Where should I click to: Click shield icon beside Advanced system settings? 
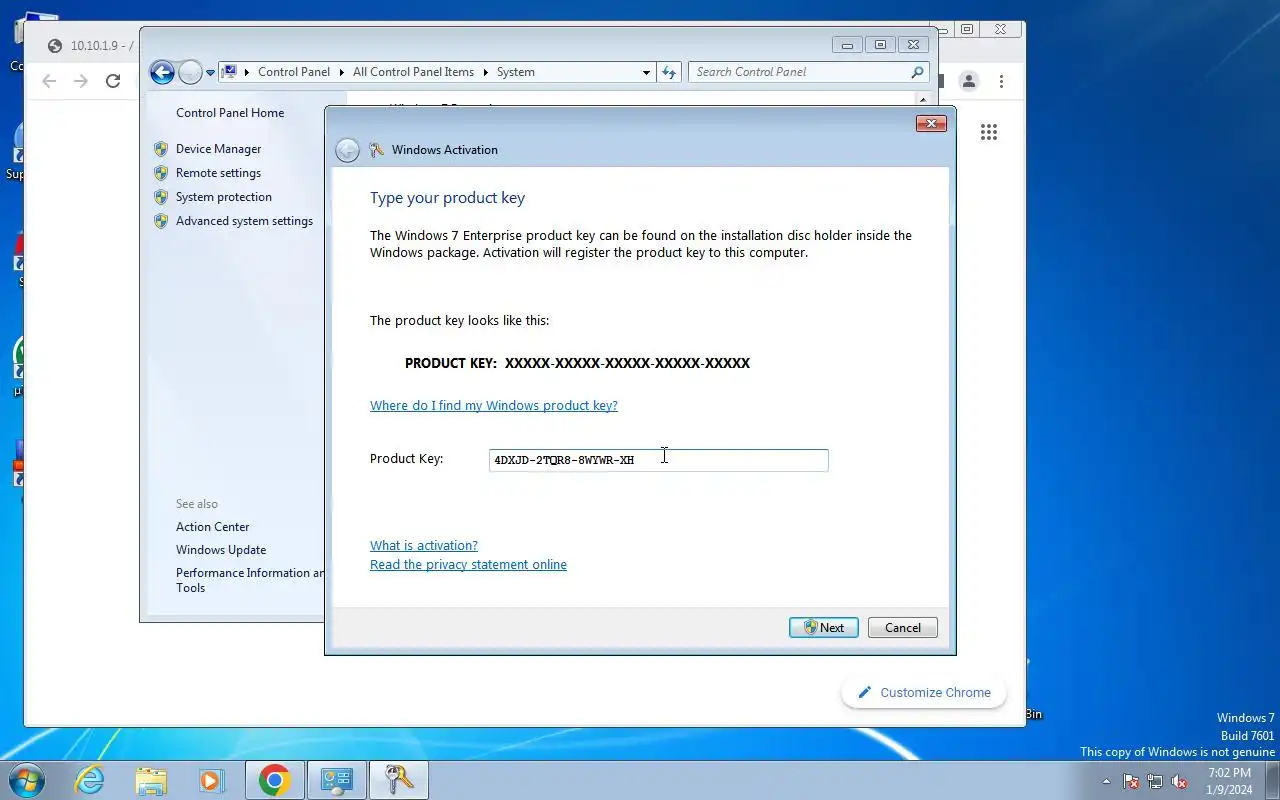click(161, 221)
